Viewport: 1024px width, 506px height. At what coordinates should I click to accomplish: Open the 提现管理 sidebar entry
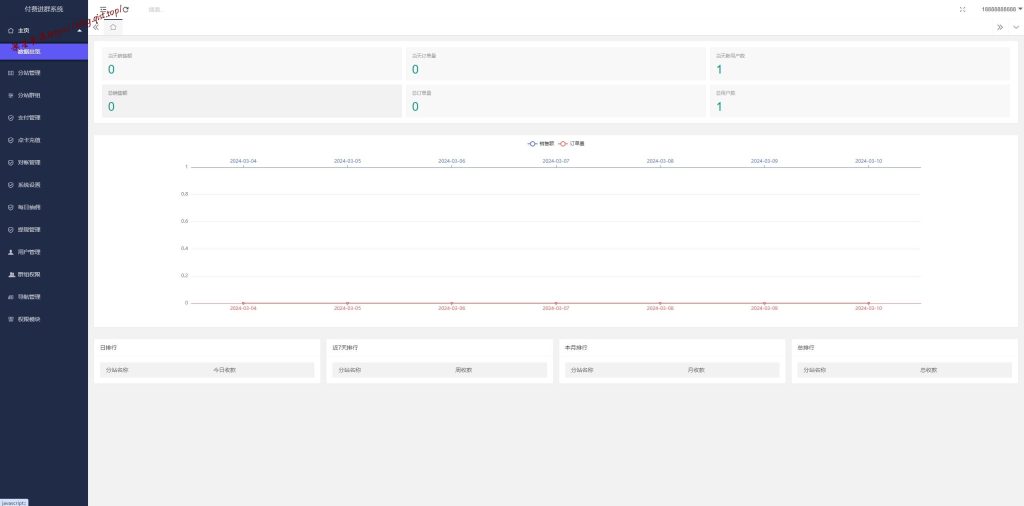(x=29, y=230)
